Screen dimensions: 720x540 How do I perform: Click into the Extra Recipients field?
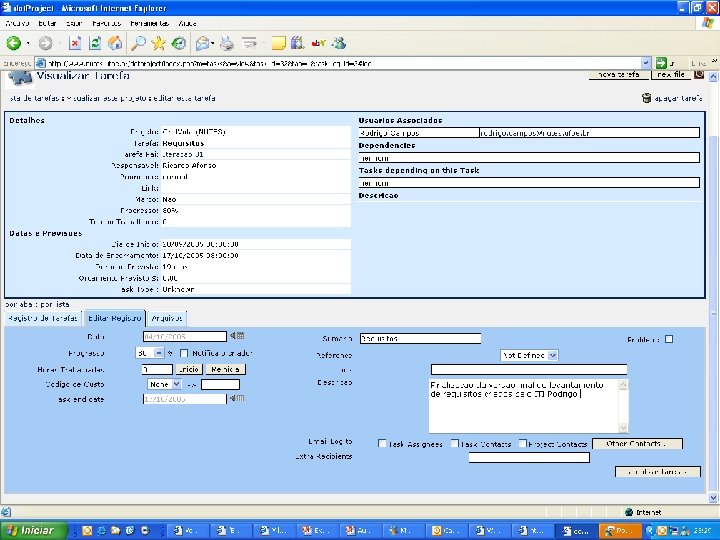(529, 457)
